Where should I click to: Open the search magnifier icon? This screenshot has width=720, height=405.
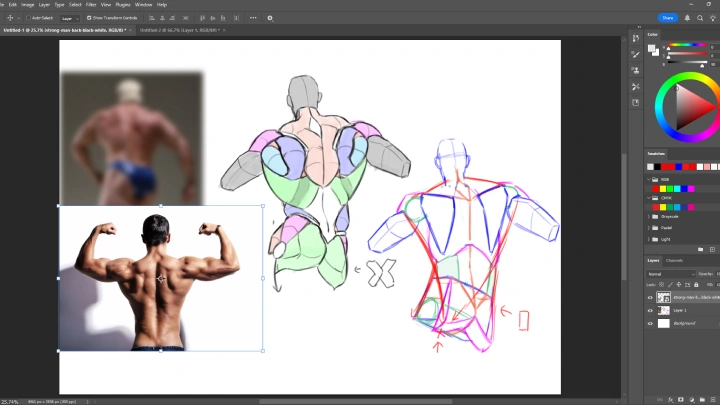click(700, 18)
